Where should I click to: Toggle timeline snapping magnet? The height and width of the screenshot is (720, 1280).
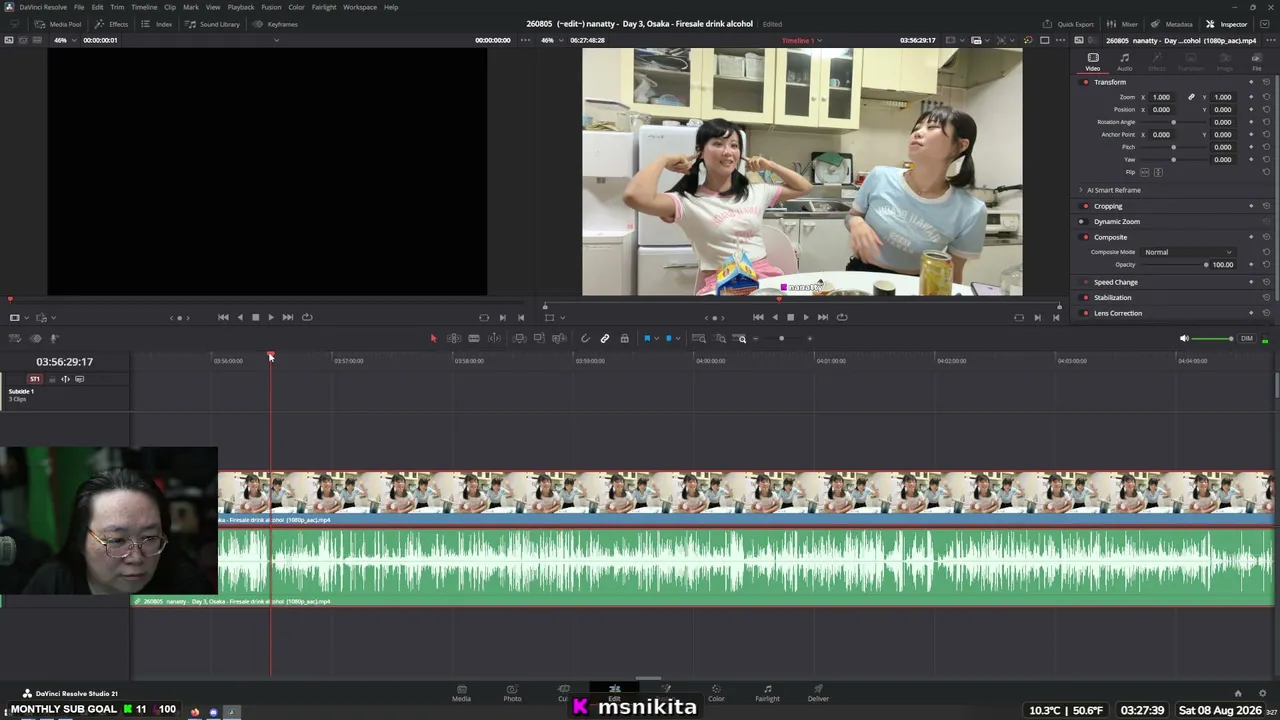tap(585, 339)
